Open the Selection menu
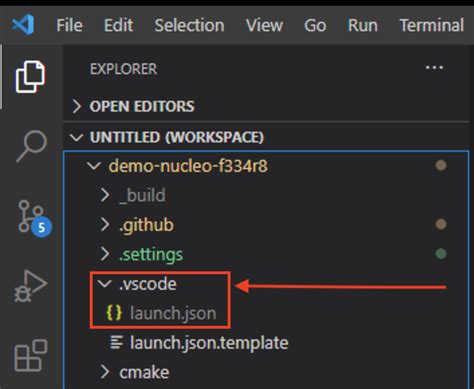The width and height of the screenshot is (474, 389). coord(189,25)
